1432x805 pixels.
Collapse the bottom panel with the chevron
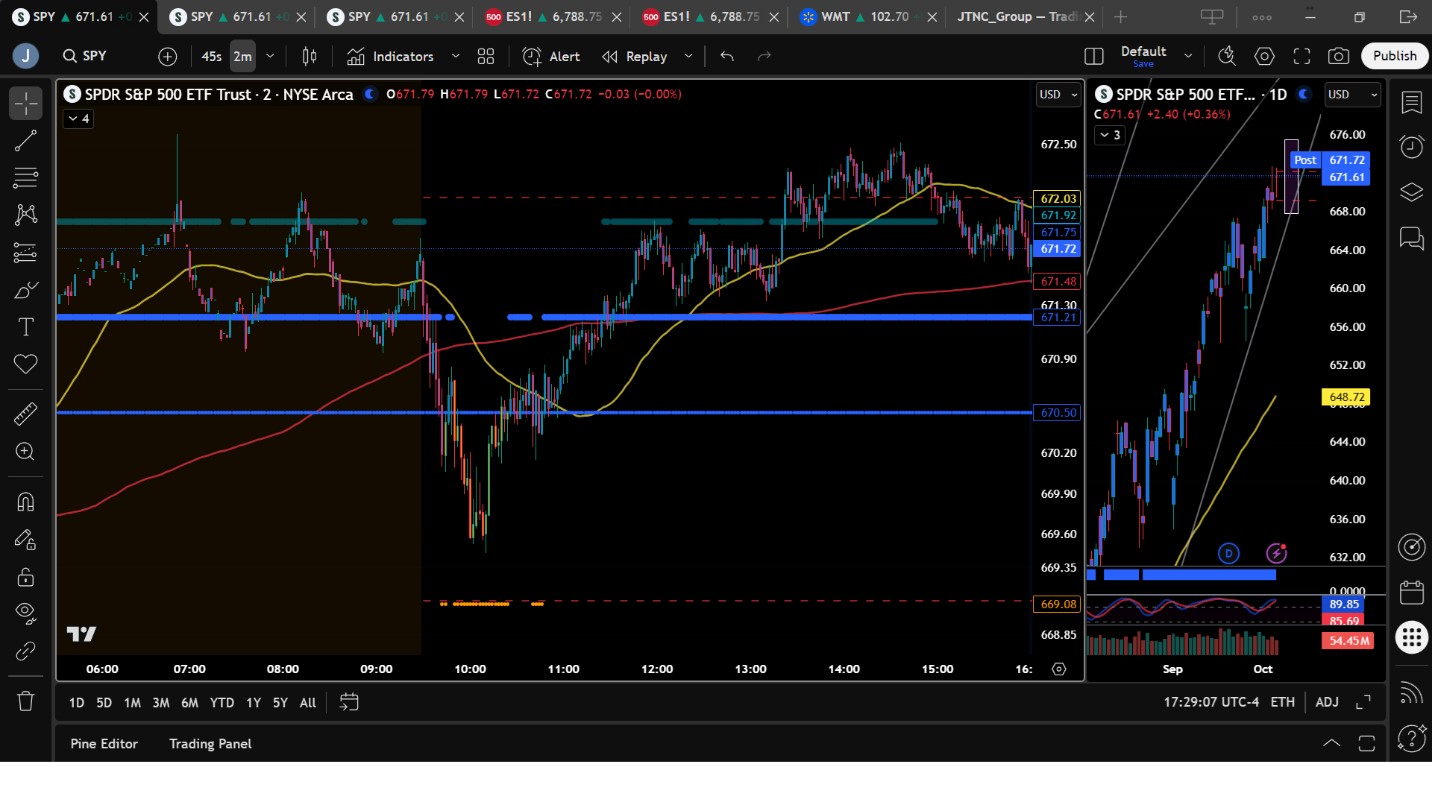[1332, 743]
